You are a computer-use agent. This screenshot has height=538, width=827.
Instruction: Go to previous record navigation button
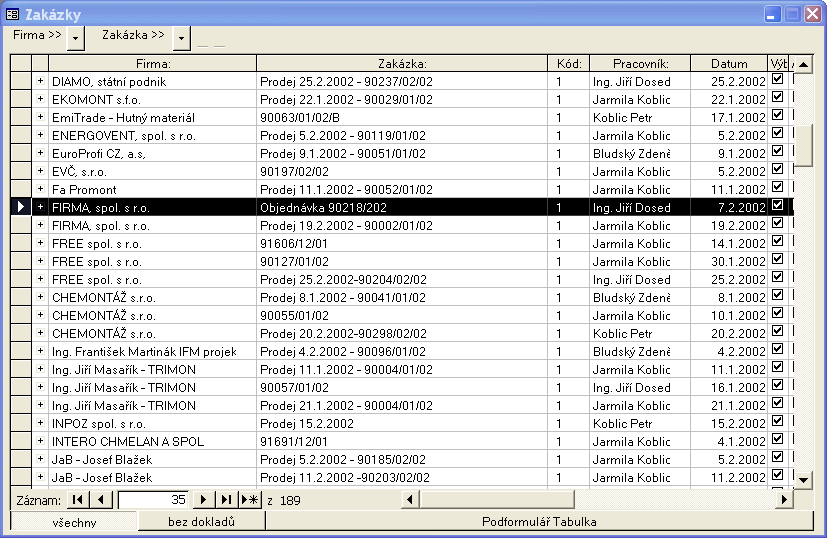click(x=99, y=499)
